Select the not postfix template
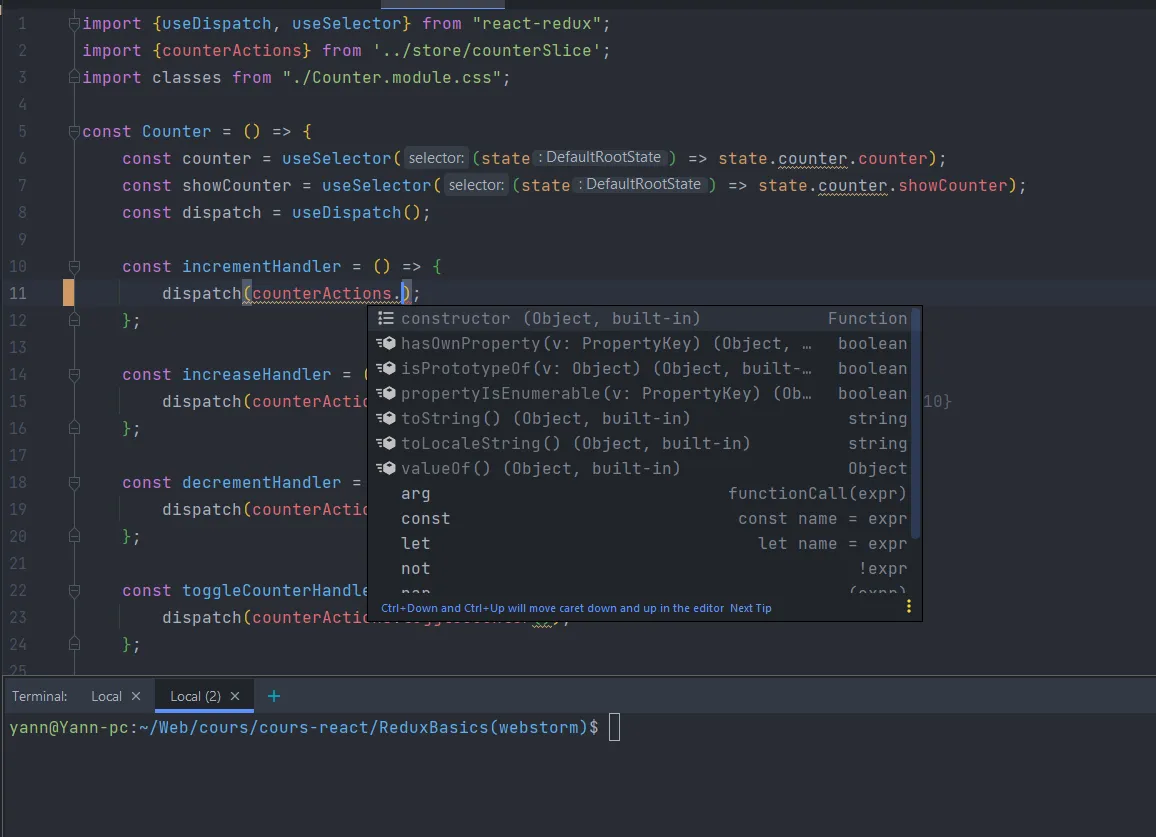1156x837 pixels. tap(640, 569)
